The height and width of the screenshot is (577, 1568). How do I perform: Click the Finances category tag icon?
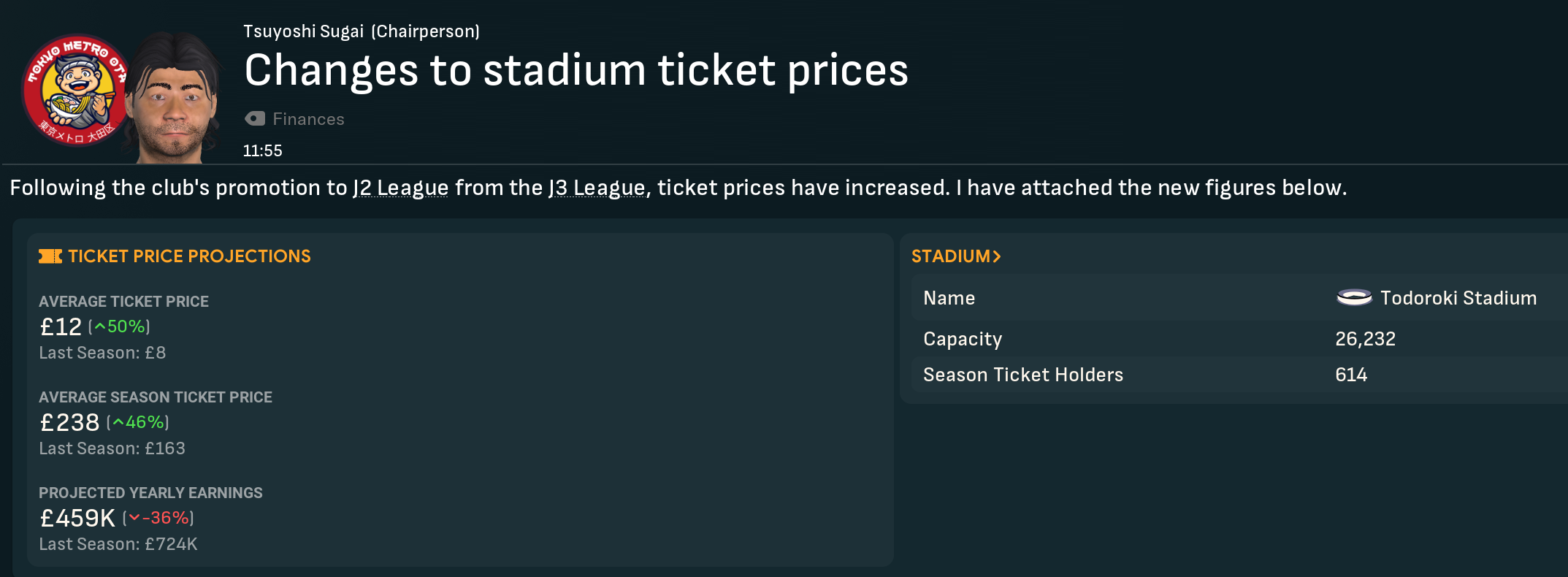[255, 119]
